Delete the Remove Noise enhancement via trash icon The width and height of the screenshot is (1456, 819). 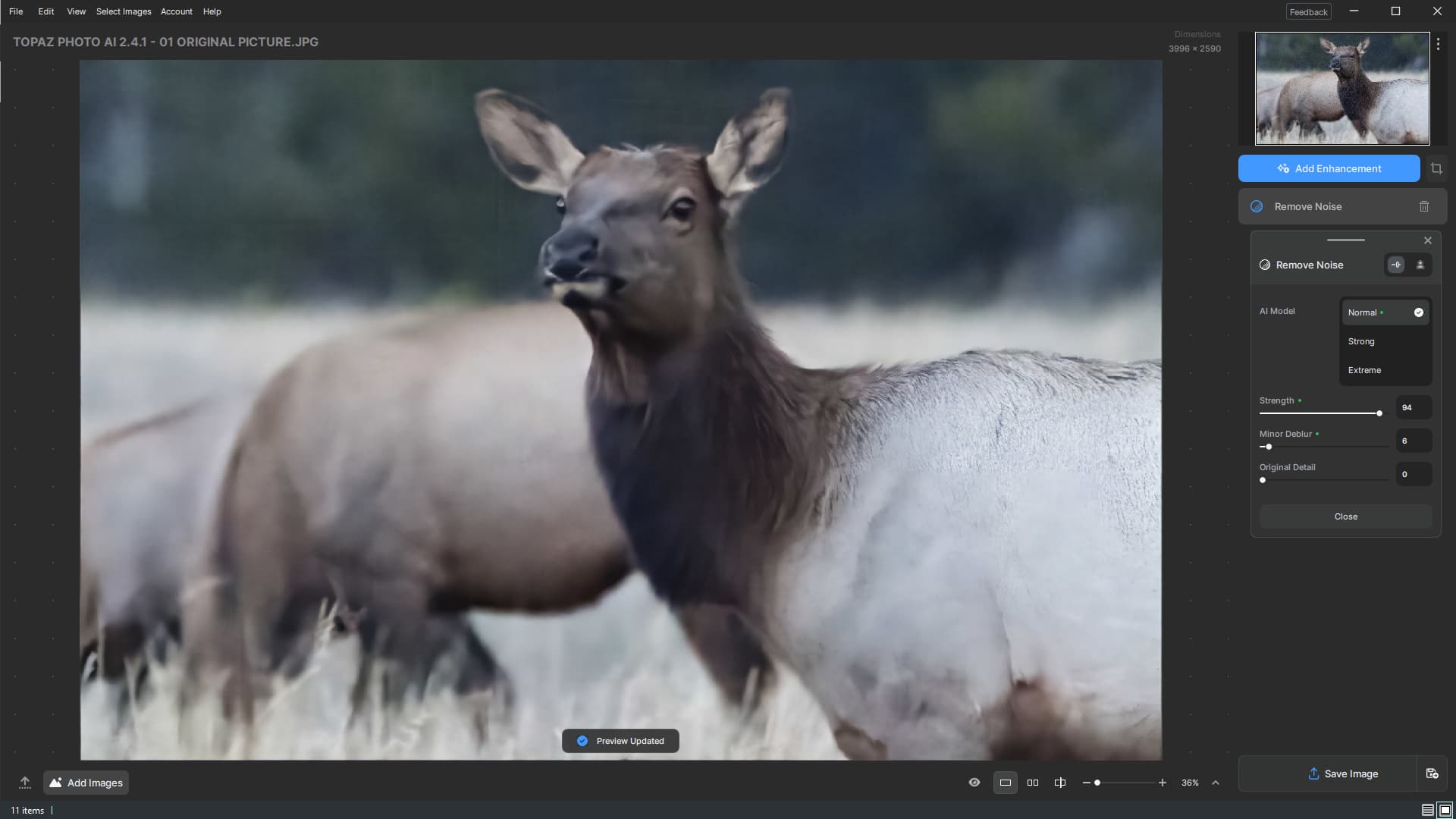coord(1424,206)
